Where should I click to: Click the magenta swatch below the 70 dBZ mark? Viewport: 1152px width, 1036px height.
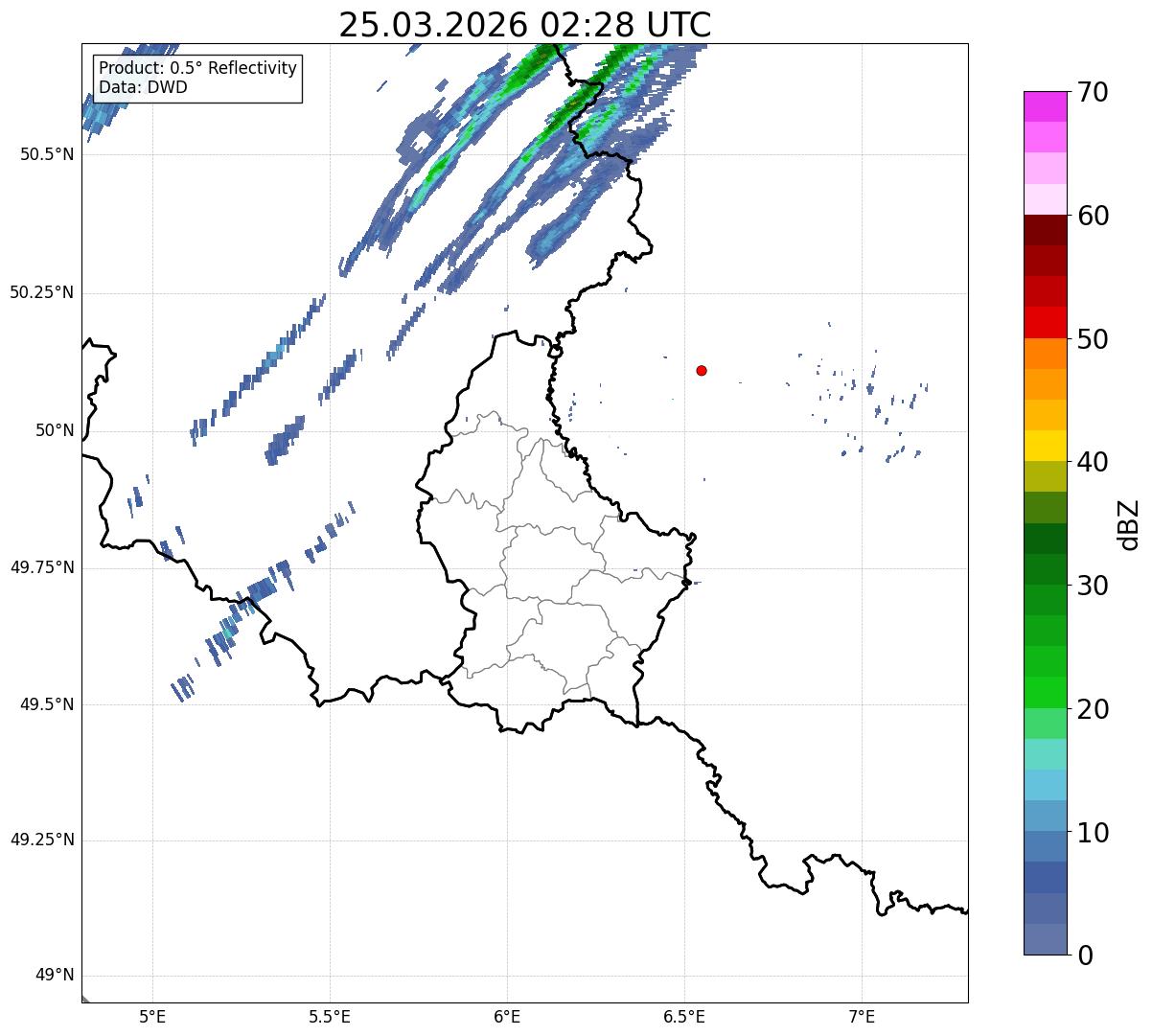1045,106
